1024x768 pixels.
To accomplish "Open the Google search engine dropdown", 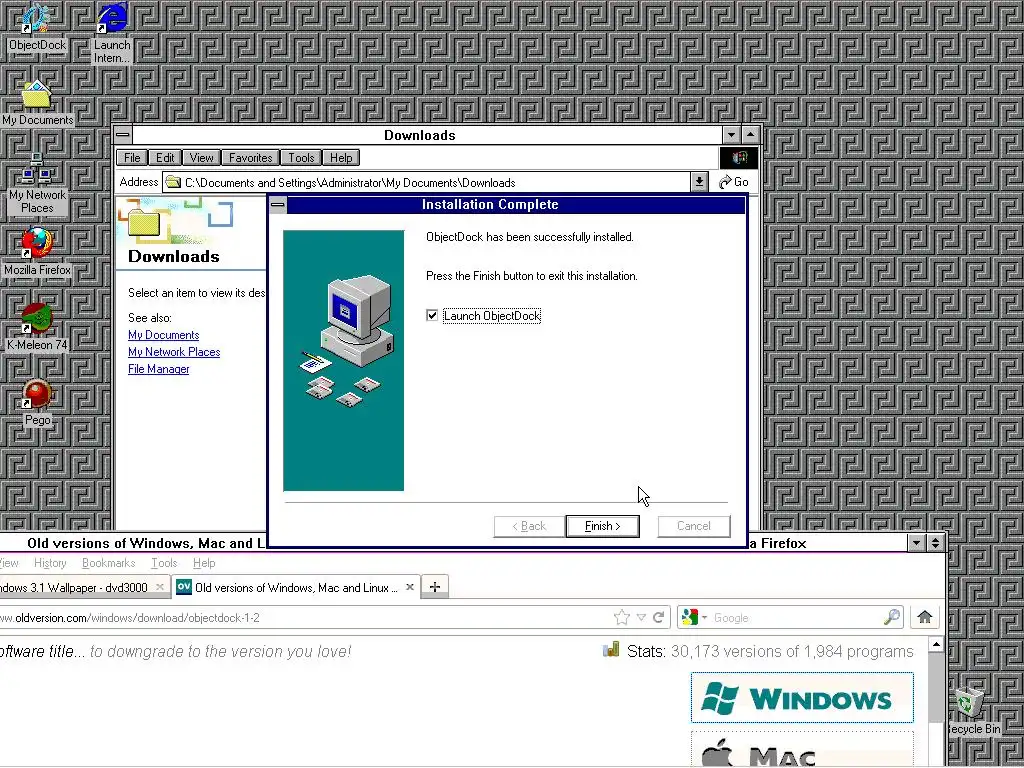I will tap(704, 617).
